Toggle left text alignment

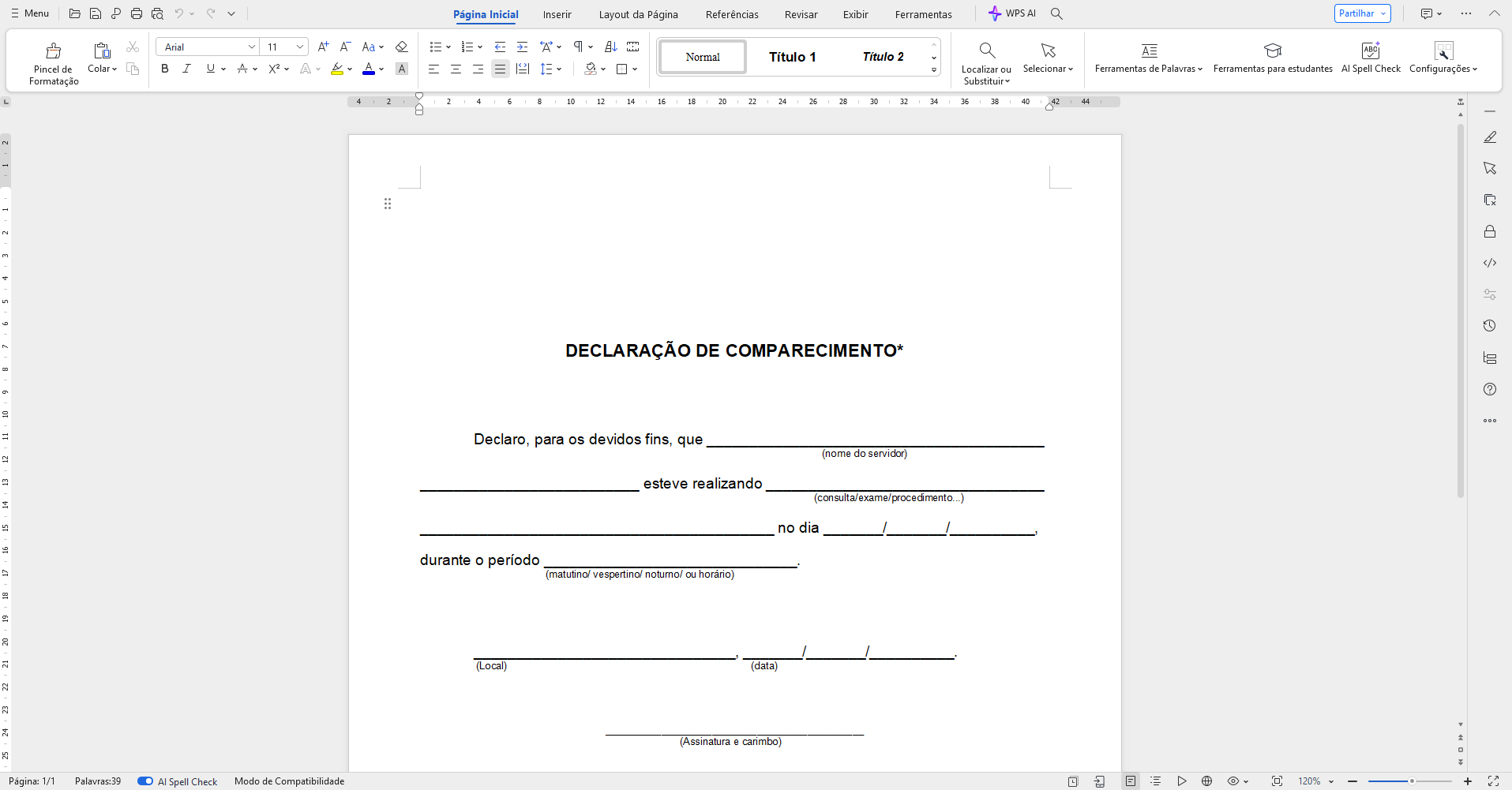433,69
